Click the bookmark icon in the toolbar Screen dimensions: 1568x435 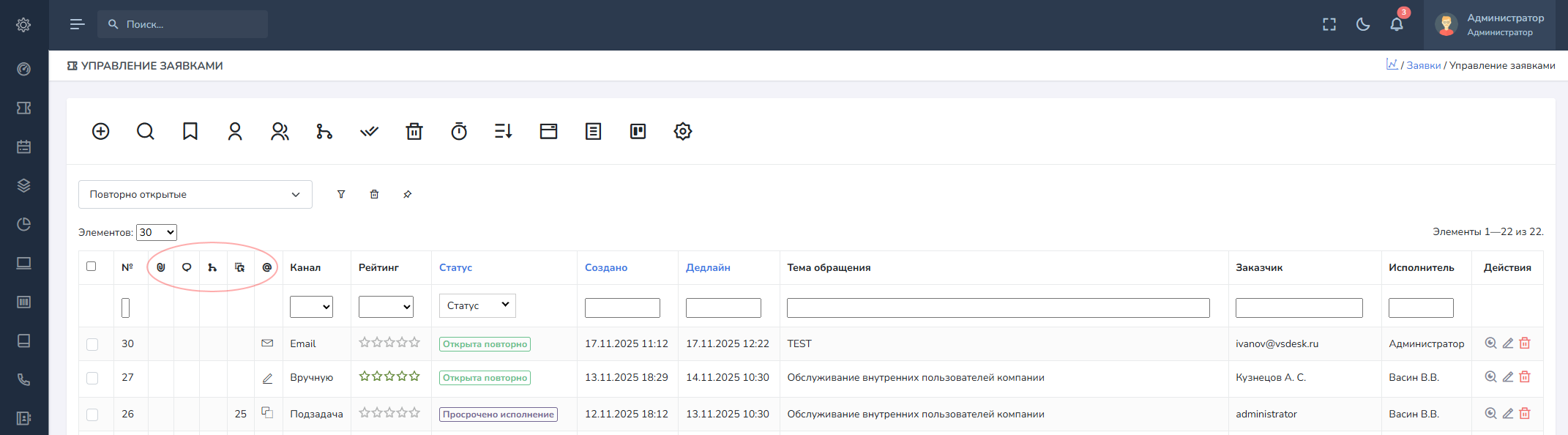190,131
